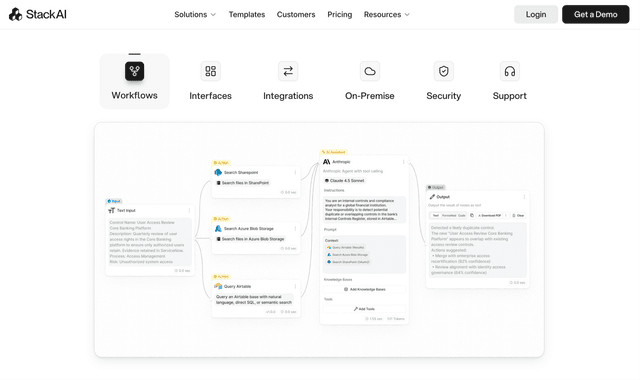The image size is (640, 380).
Task: Click the Output node pencil icon
Action: coord(432,197)
